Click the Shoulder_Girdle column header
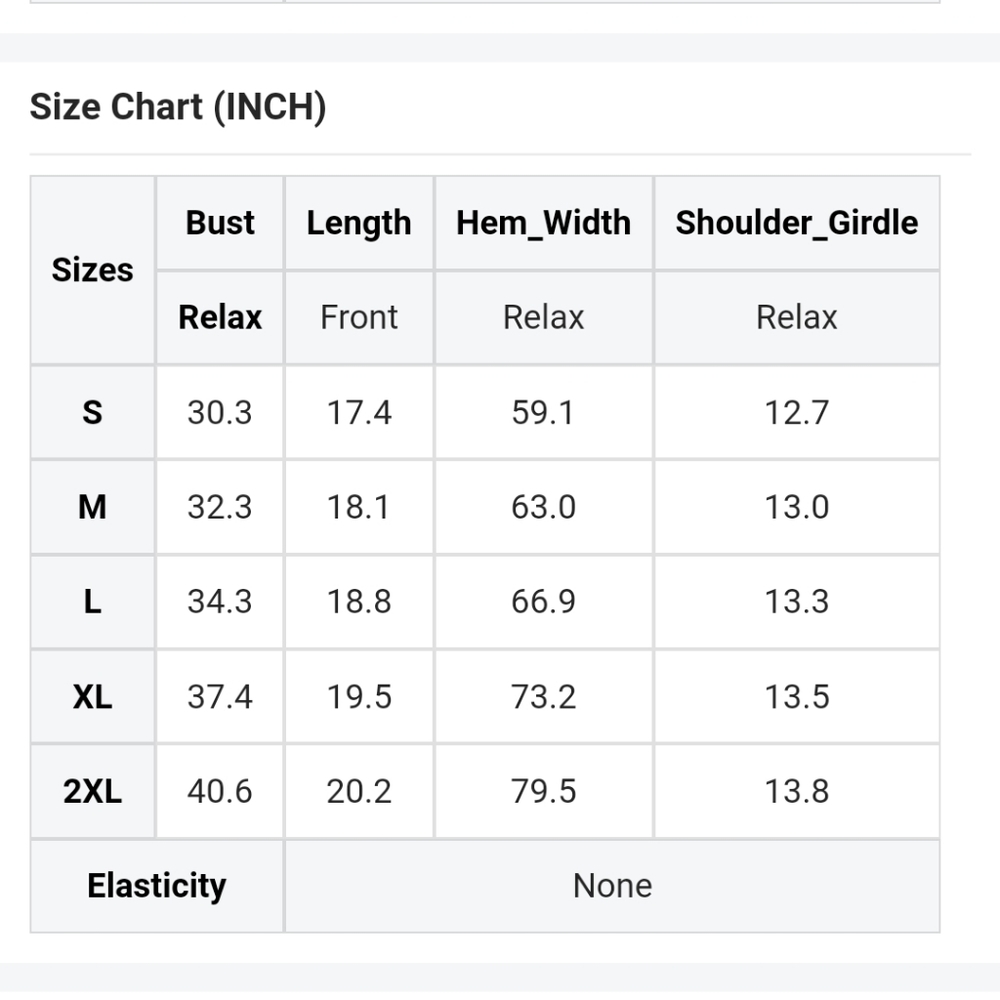The width and height of the screenshot is (1000, 1000). click(x=796, y=223)
